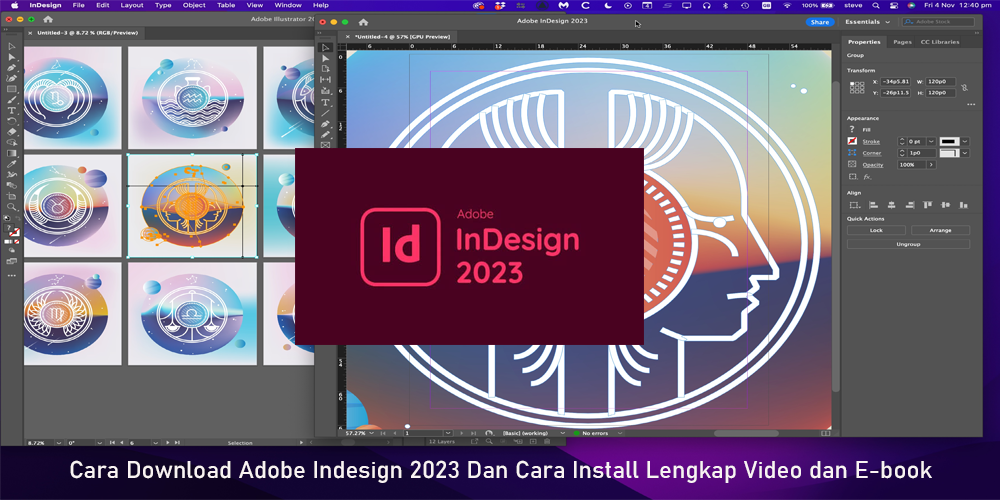This screenshot has height=500, width=1000.
Task: Expand the Opacity slider arrow
Action: point(931,165)
